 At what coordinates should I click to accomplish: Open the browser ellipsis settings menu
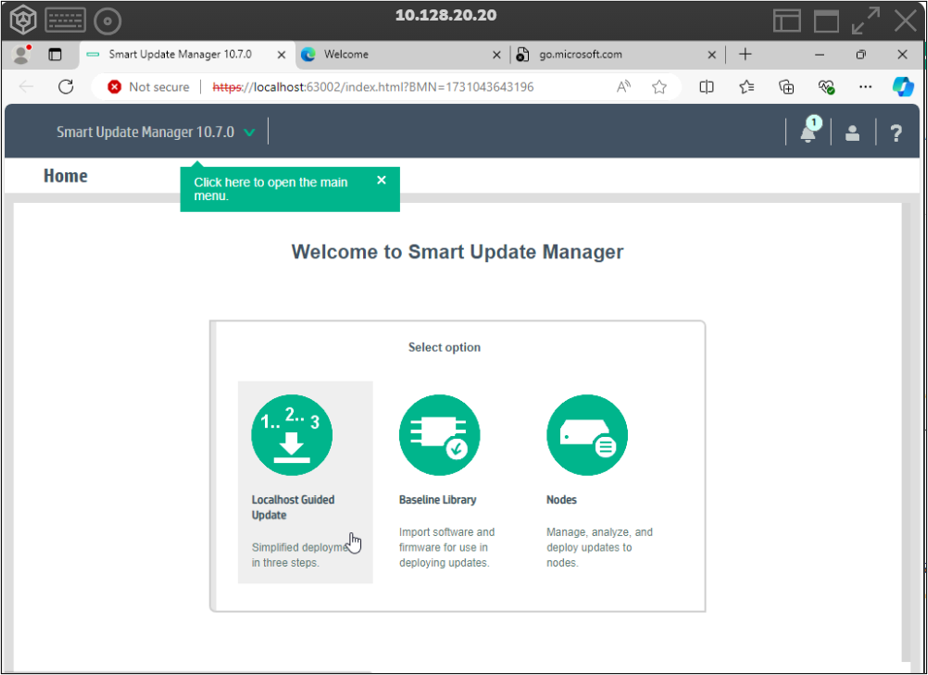[865, 87]
